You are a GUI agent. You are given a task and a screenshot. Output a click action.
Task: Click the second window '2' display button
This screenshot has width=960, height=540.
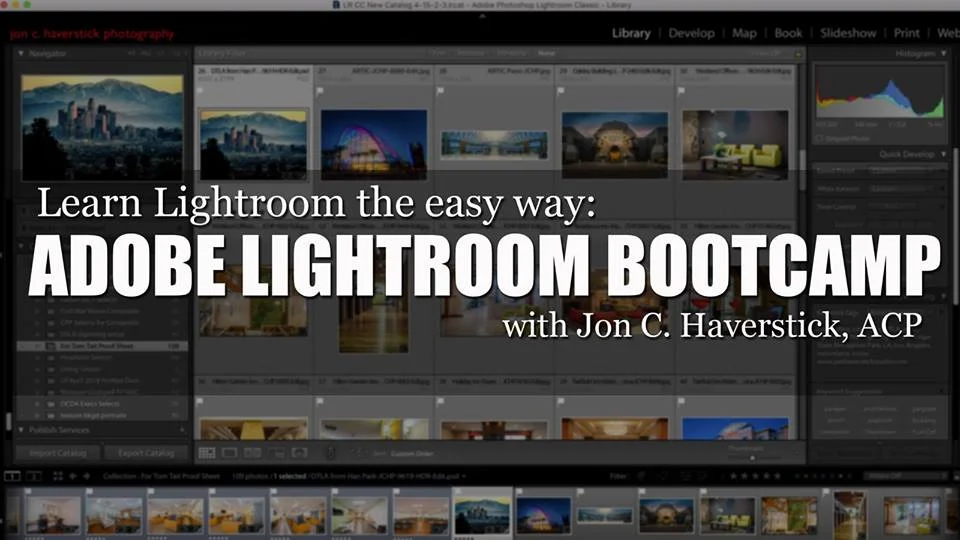[x=34, y=476]
